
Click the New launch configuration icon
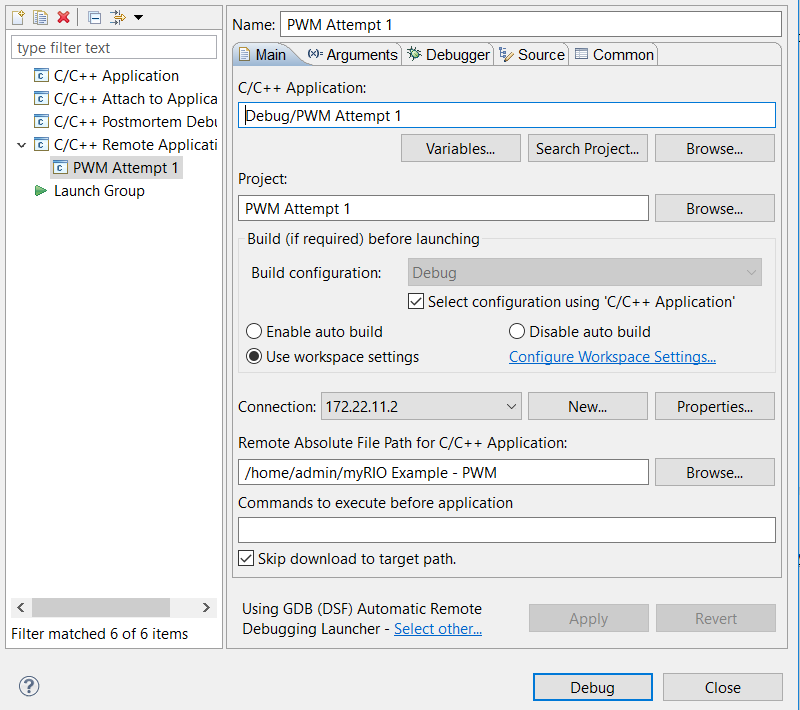pyautogui.click(x=17, y=17)
